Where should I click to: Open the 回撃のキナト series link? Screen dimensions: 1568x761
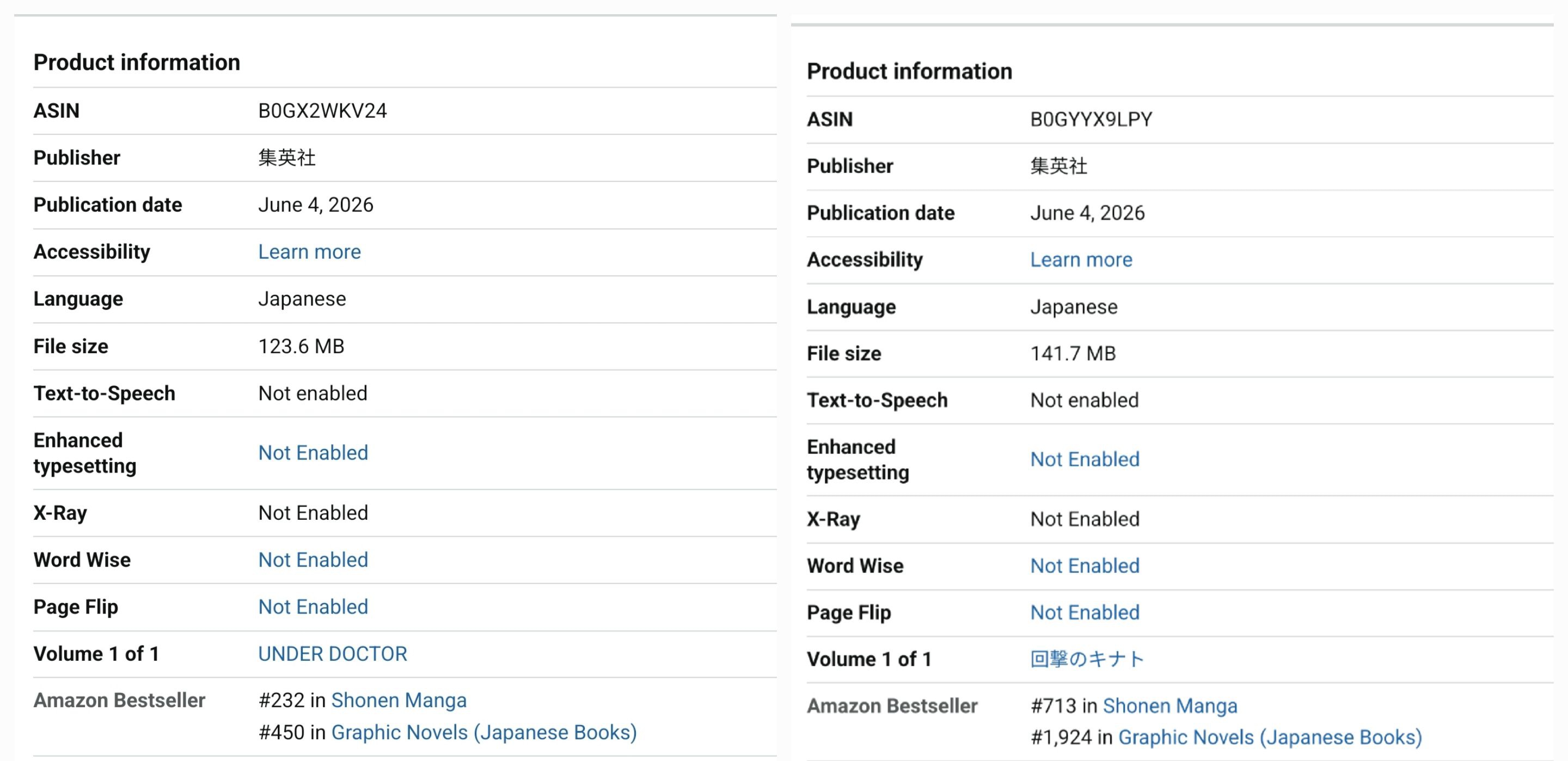coord(1087,659)
